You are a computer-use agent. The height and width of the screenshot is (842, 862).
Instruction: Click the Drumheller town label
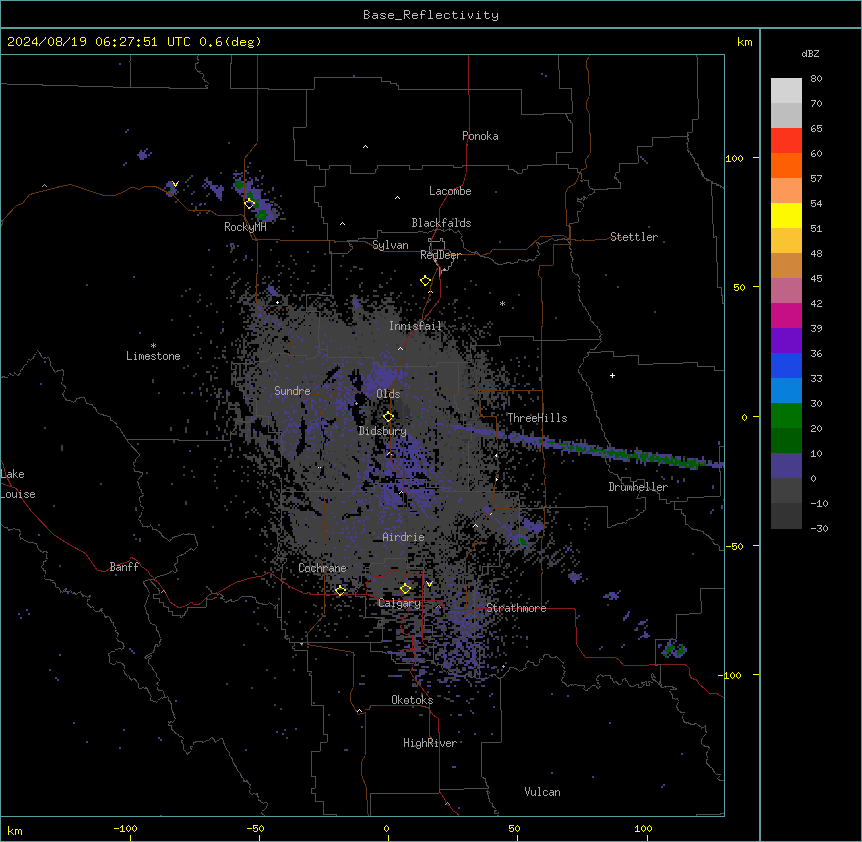(x=638, y=487)
